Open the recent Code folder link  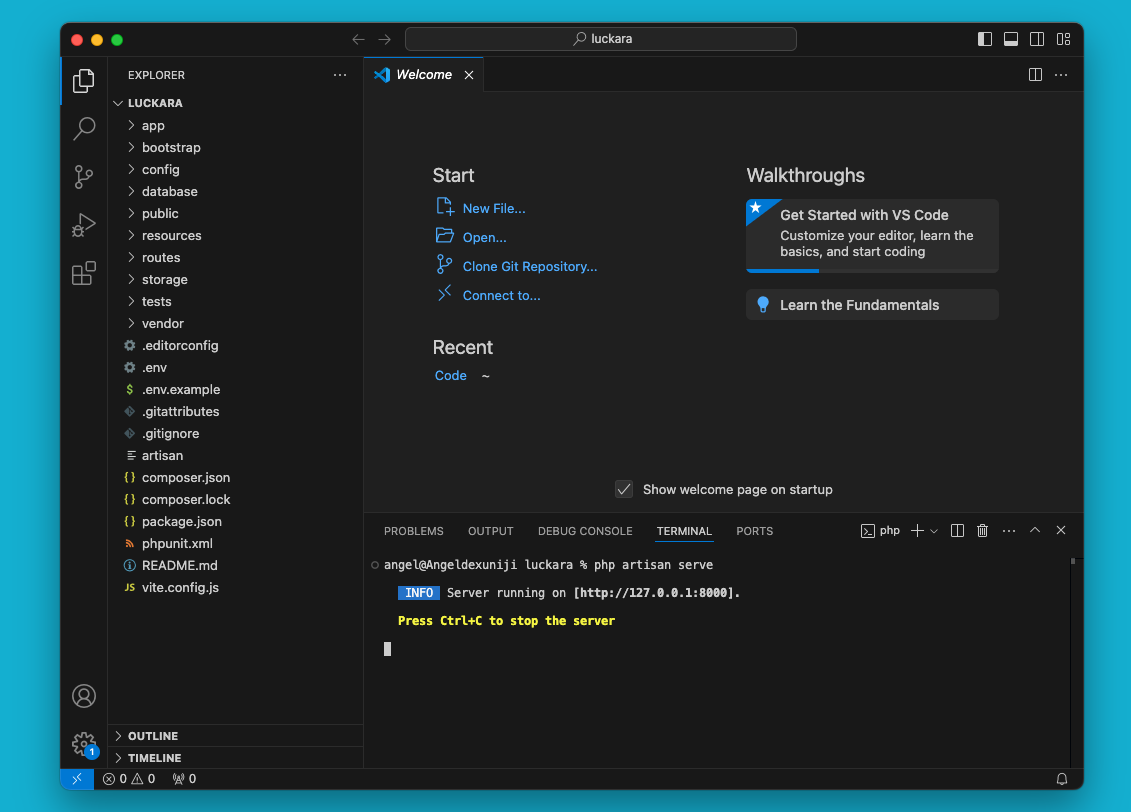point(451,376)
